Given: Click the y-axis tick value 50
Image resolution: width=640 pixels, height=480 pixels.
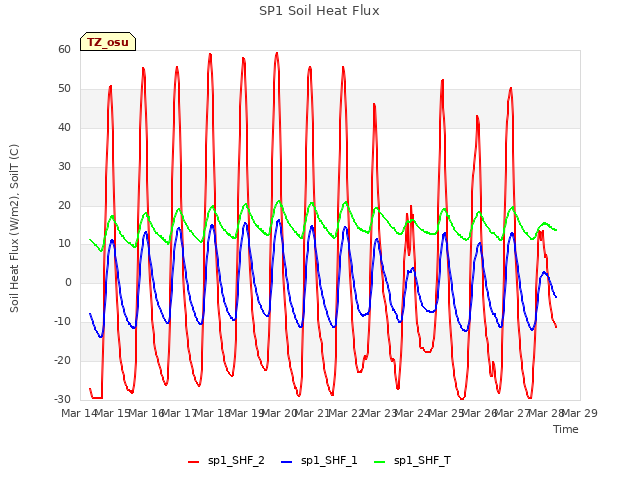Looking at the screenshot, I should [x=64, y=89].
